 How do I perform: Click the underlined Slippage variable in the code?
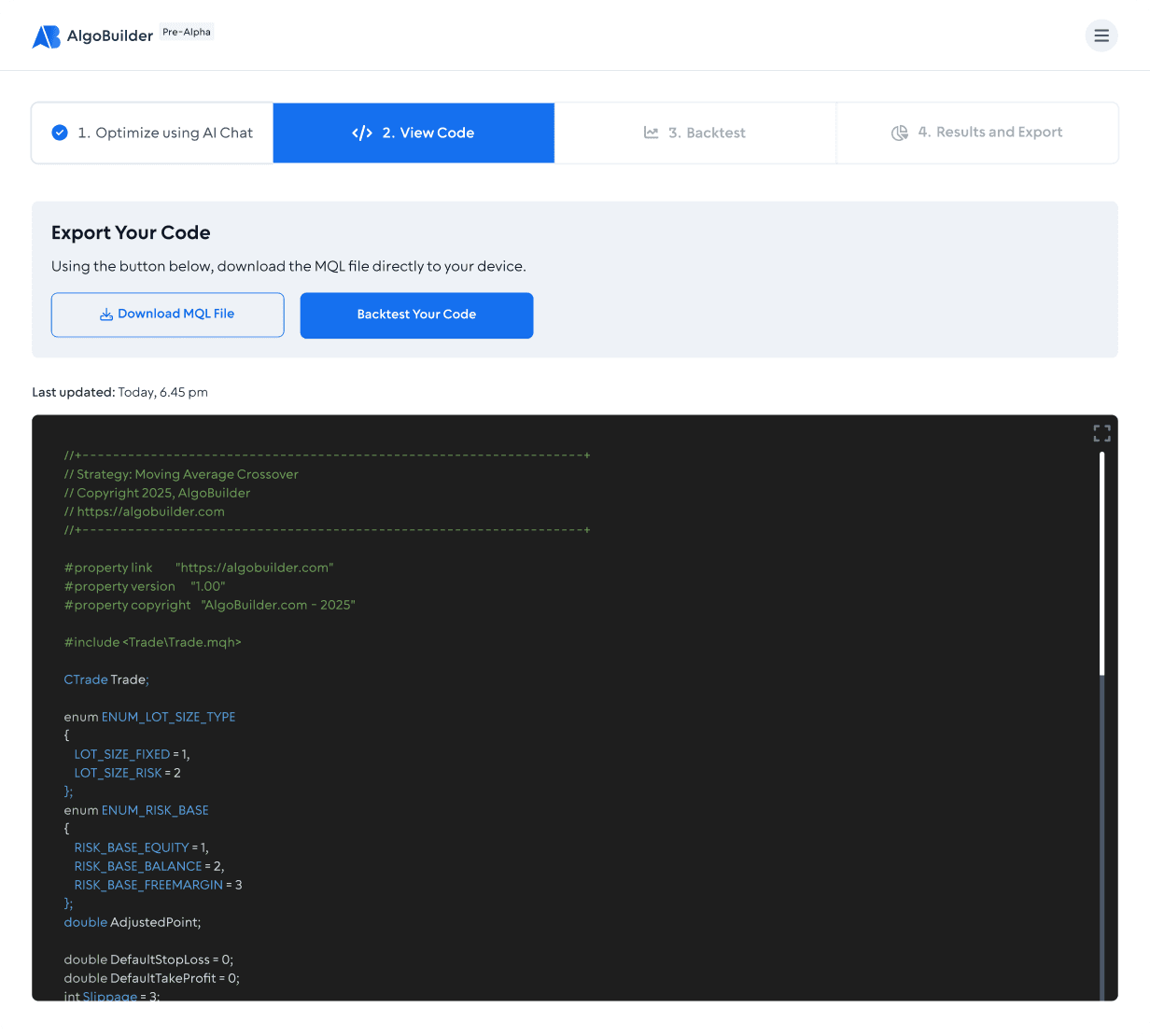[x=109, y=996]
